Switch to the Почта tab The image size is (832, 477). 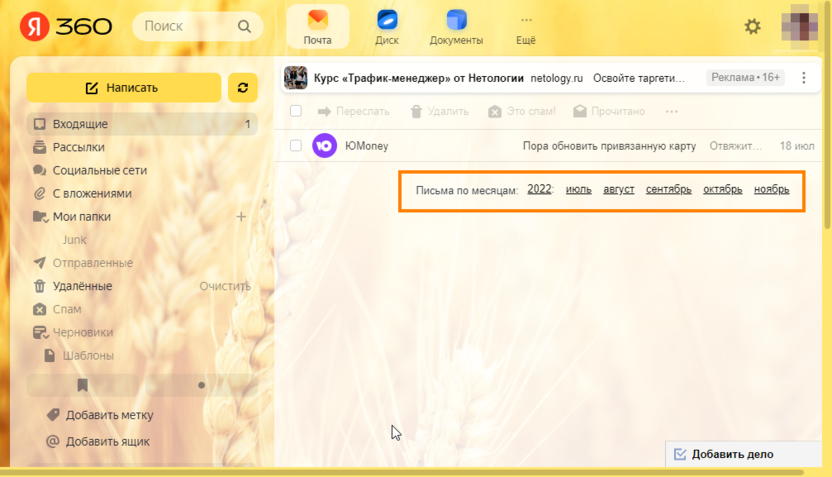point(317,27)
